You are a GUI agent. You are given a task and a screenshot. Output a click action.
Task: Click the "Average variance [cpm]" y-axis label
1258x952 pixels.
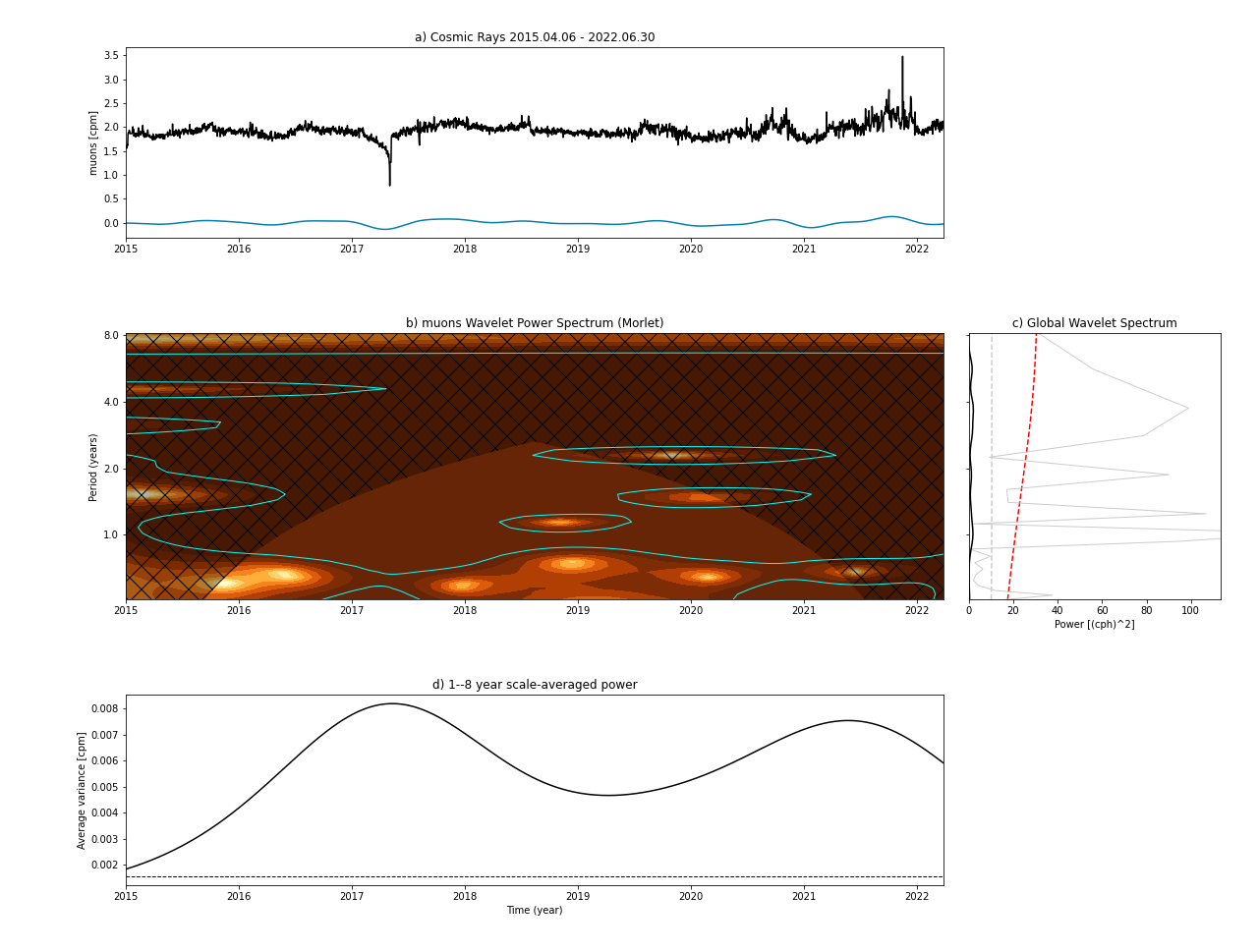[x=83, y=790]
